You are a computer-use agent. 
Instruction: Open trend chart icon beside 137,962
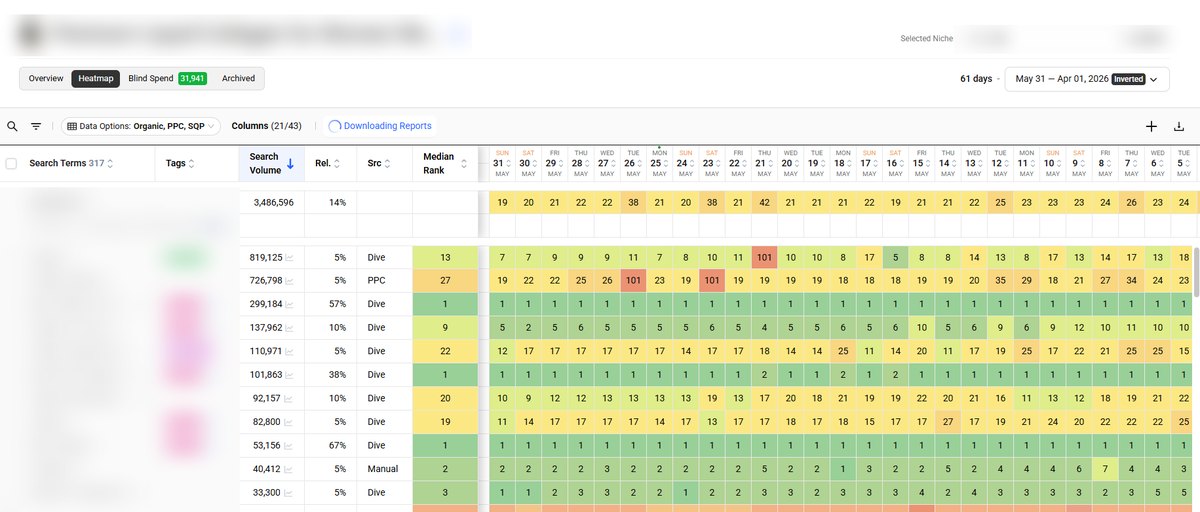point(289,328)
